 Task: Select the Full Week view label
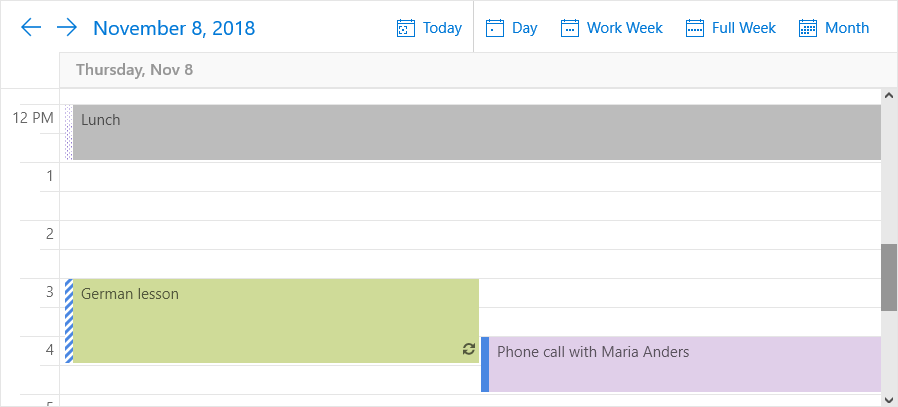click(744, 28)
